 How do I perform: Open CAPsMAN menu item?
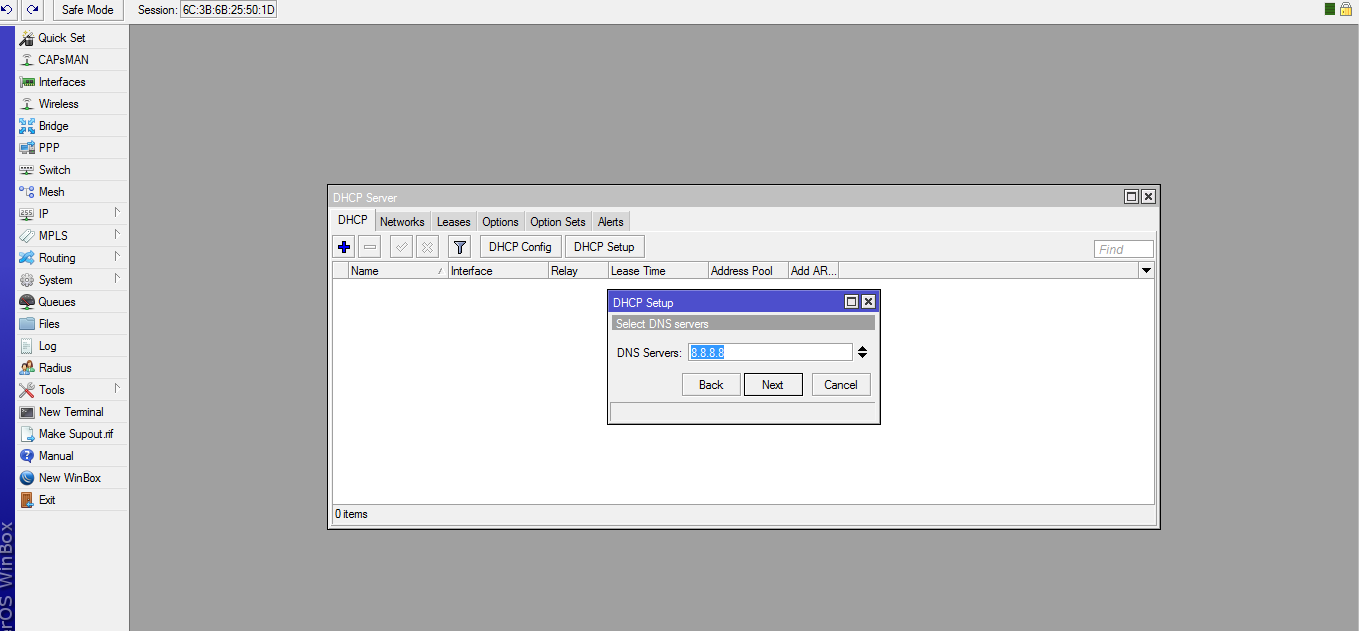pos(72,60)
